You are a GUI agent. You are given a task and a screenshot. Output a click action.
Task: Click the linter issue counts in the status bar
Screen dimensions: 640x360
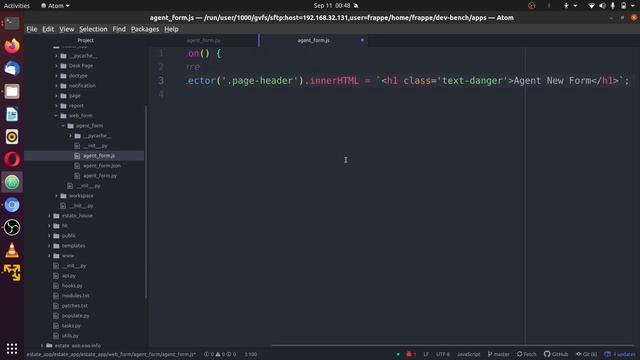pyautogui.click(x=220, y=354)
